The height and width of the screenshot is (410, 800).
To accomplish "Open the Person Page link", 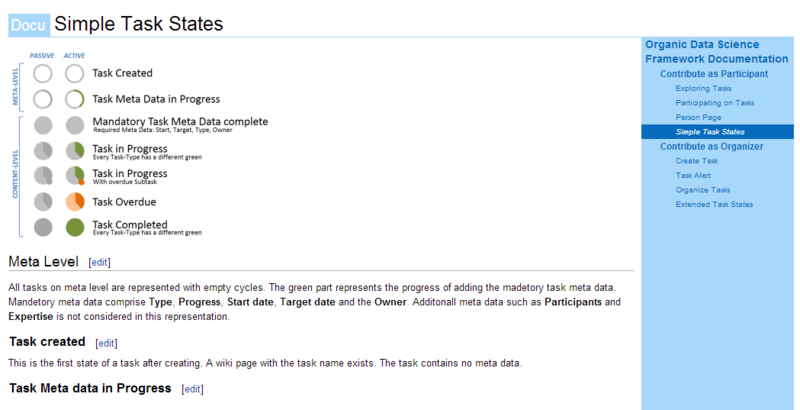I will (x=698, y=117).
